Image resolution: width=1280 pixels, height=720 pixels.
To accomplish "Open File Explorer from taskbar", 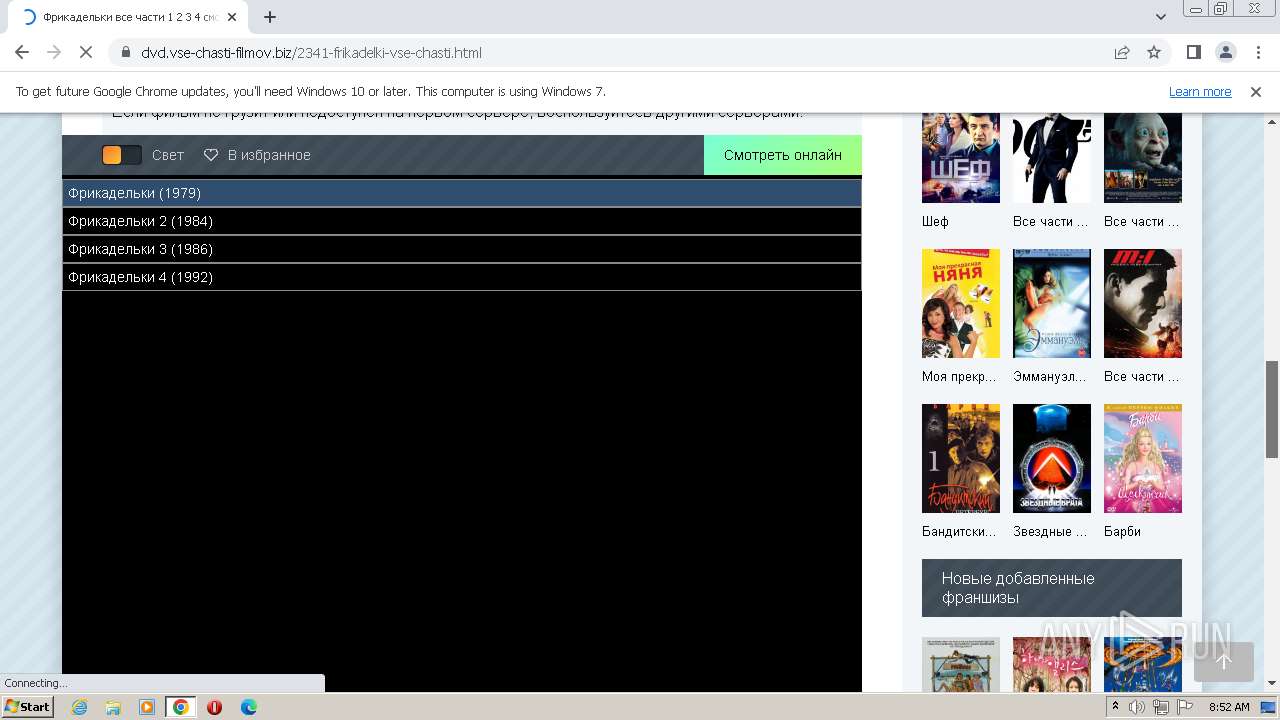I will click(113, 707).
